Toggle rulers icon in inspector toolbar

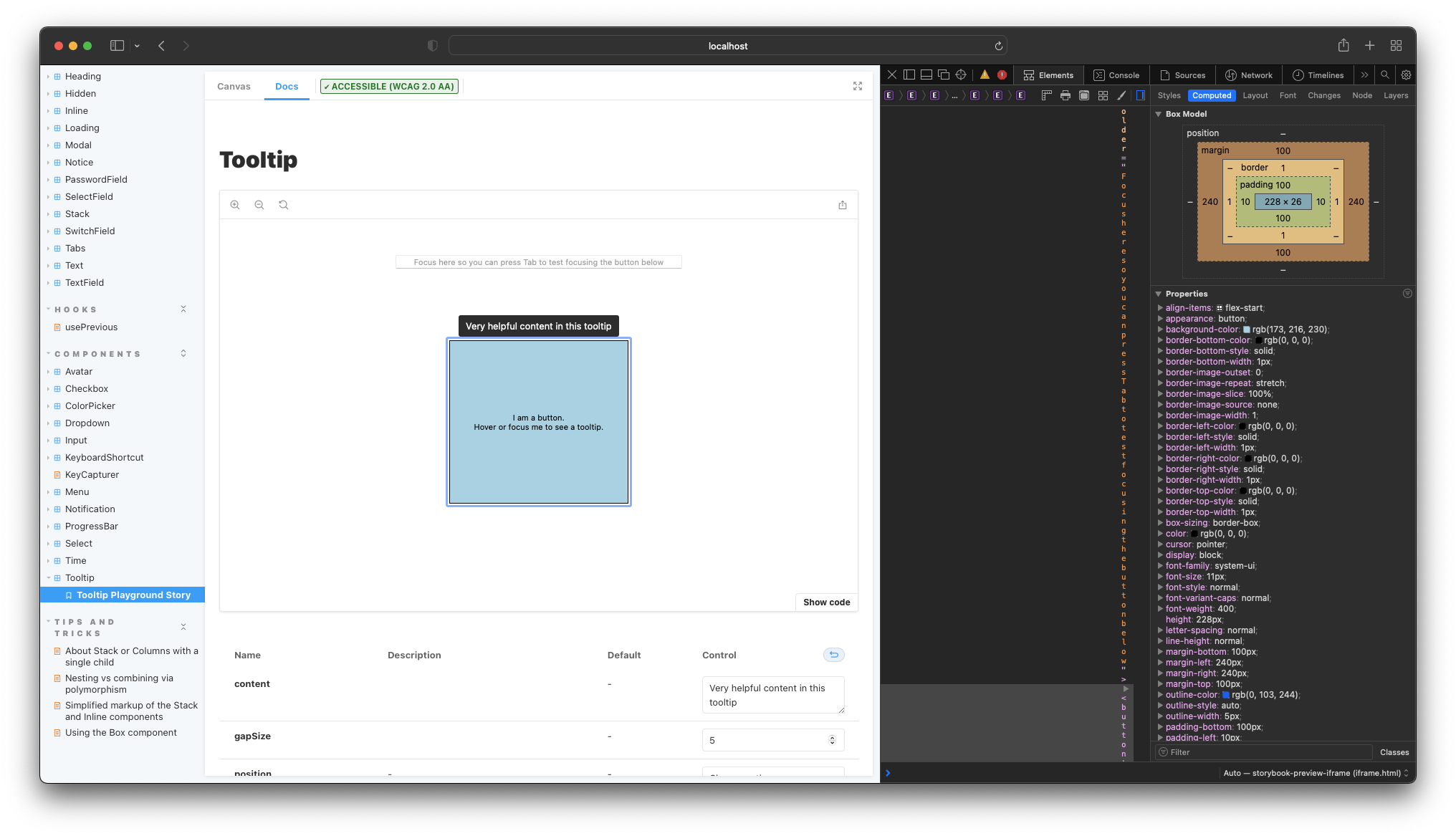(1046, 95)
